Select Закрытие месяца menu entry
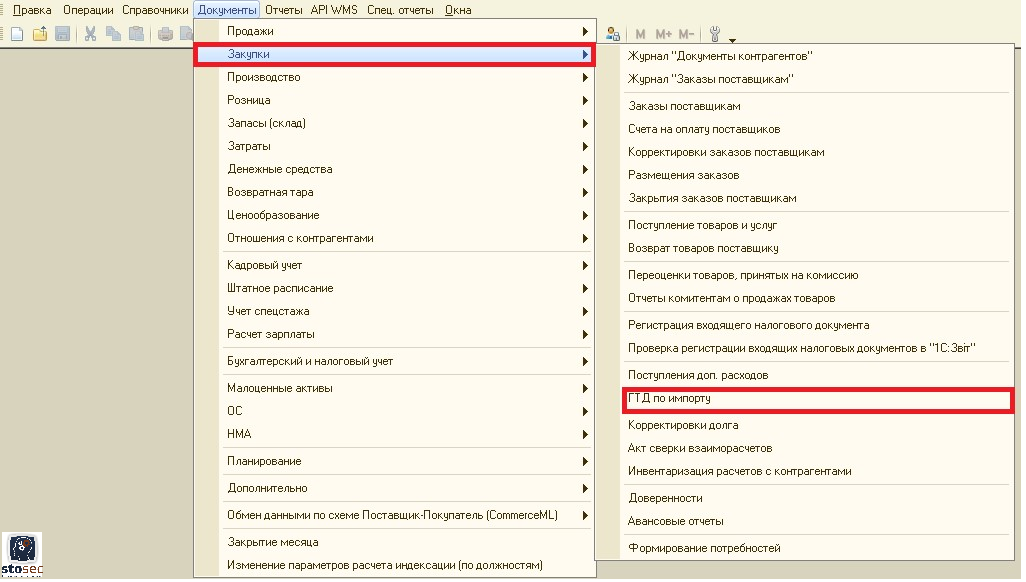Viewport: 1026px width, 582px height. click(395, 542)
